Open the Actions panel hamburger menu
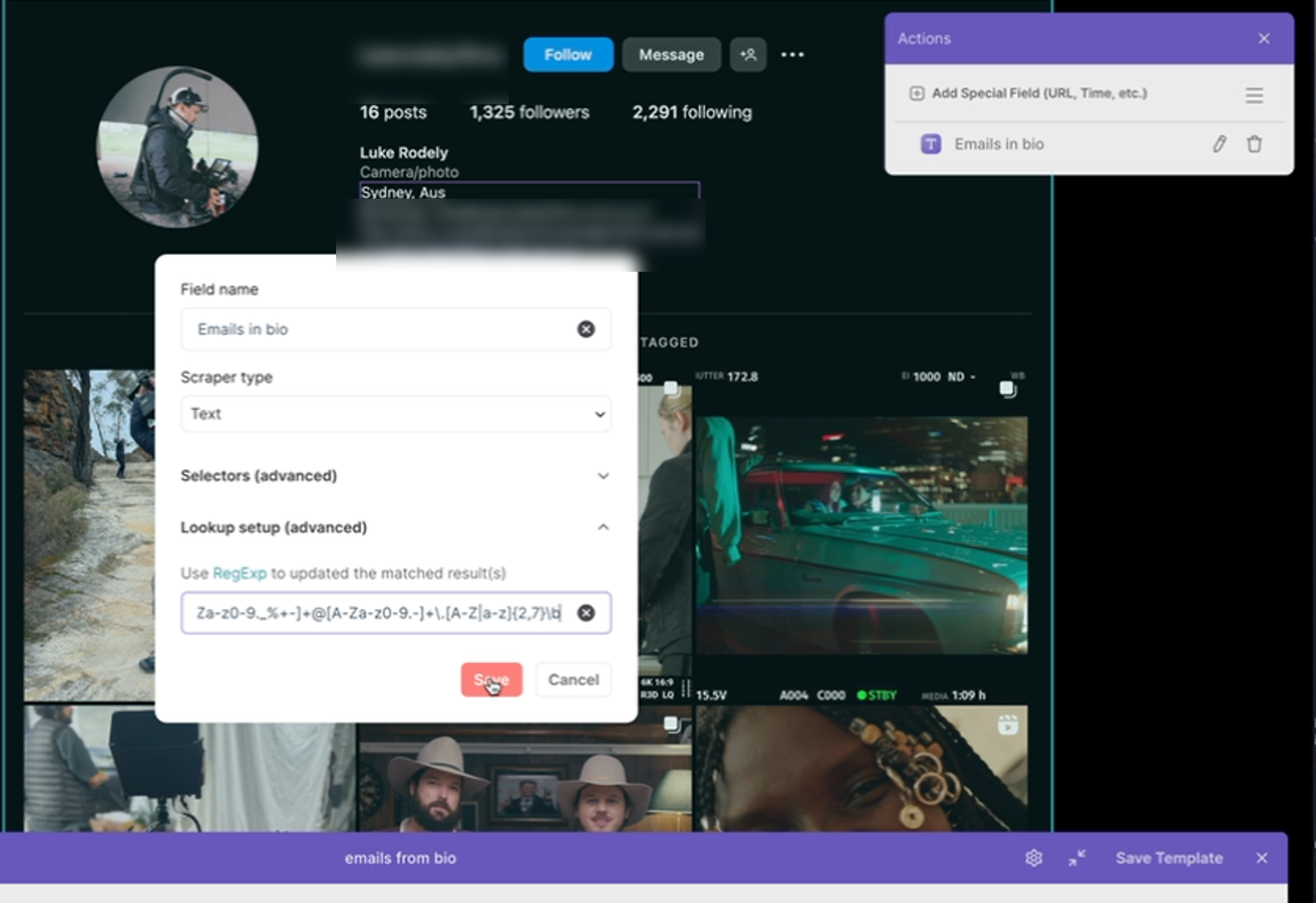 [1254, 95]
